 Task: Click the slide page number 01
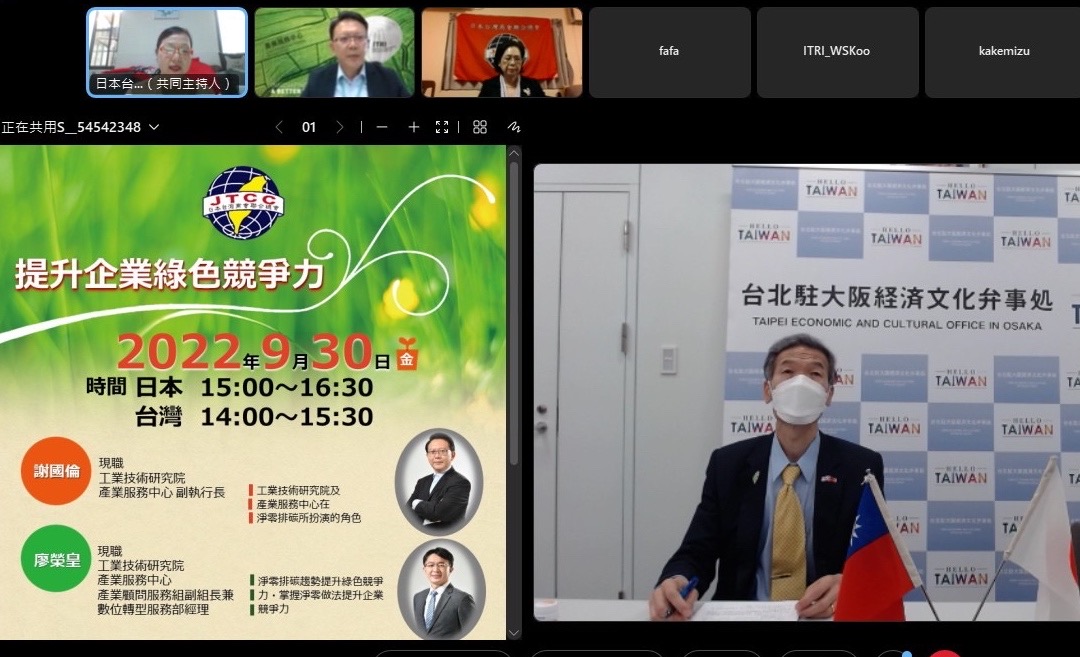309,127
